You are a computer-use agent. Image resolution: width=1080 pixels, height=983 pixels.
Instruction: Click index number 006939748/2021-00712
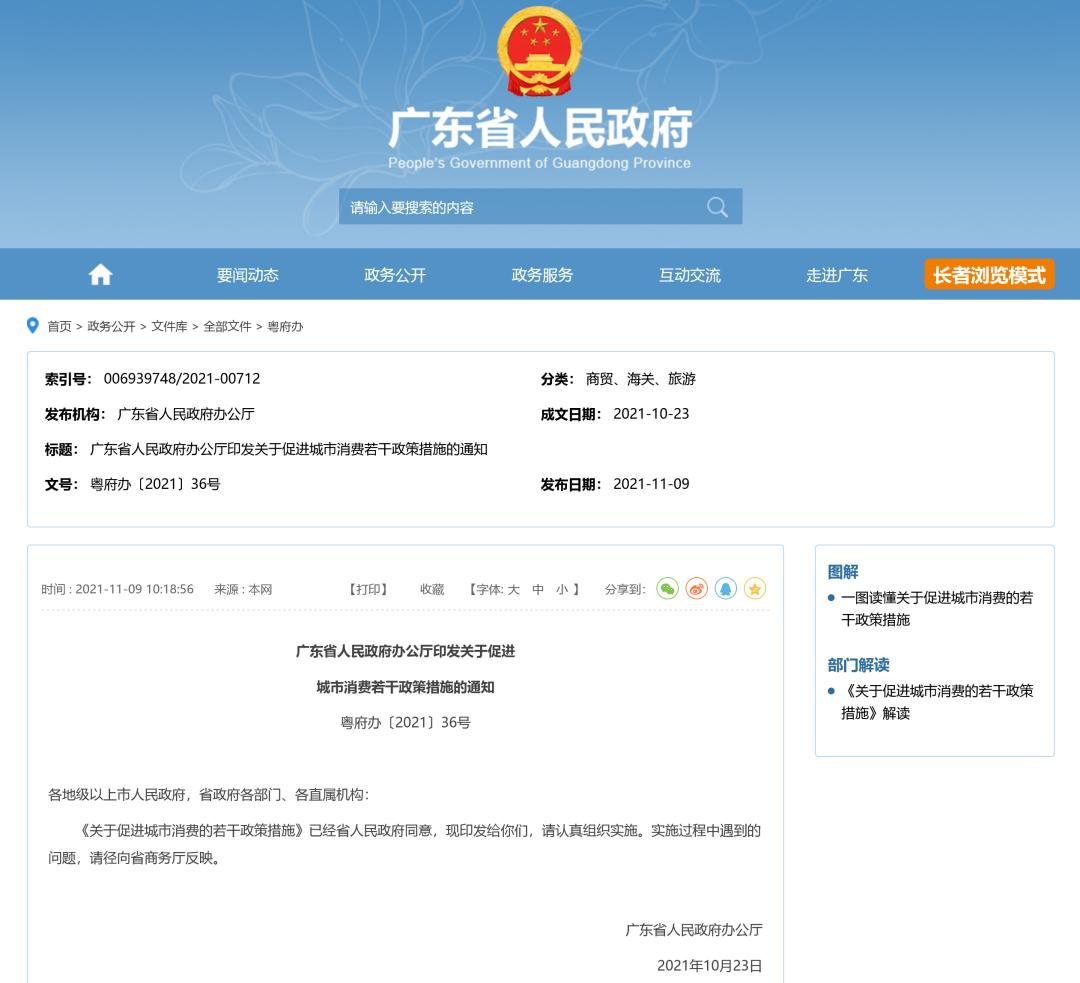[182, 379]
